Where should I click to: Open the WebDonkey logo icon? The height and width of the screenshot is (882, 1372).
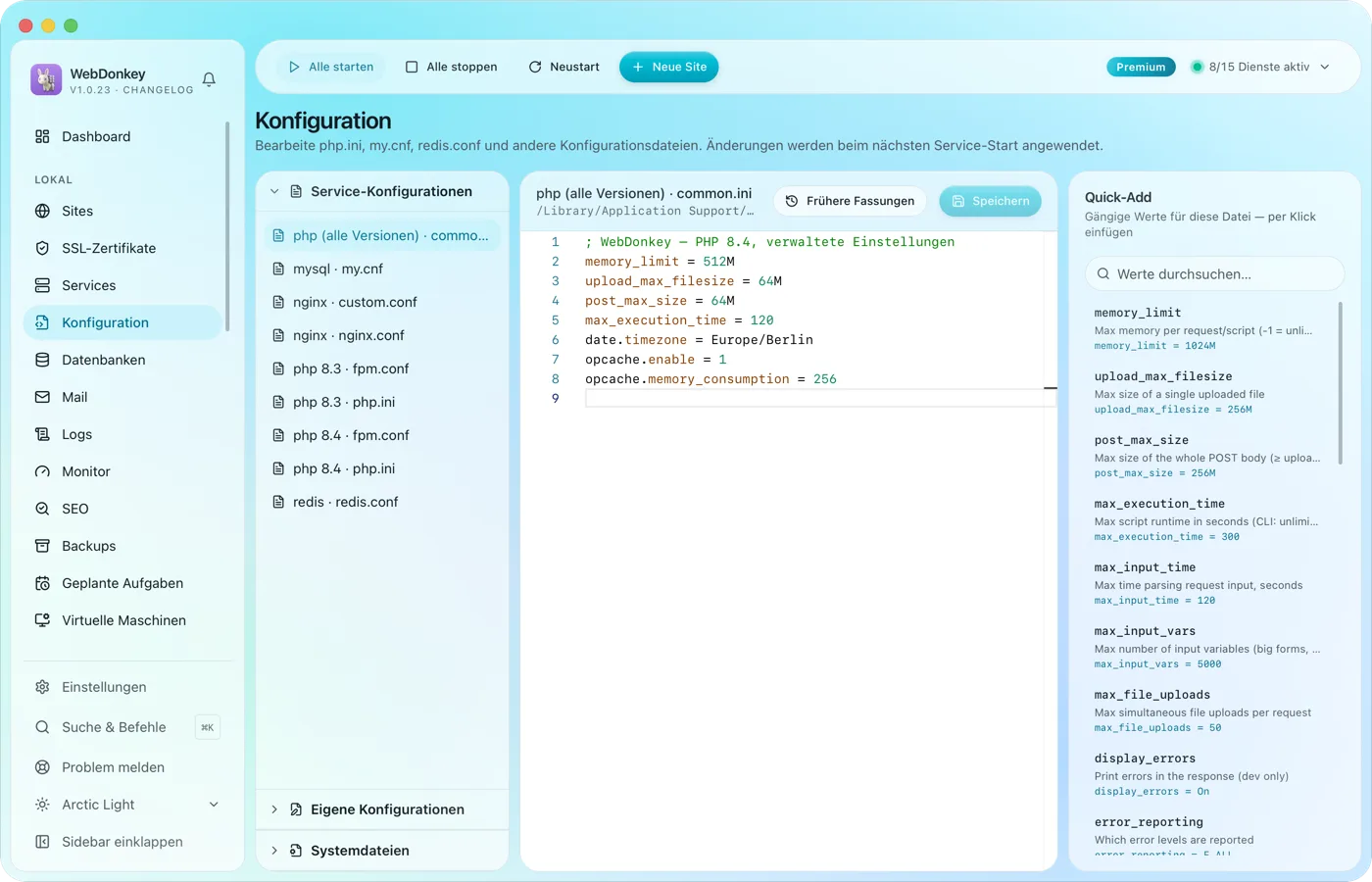tap(46, 79)
